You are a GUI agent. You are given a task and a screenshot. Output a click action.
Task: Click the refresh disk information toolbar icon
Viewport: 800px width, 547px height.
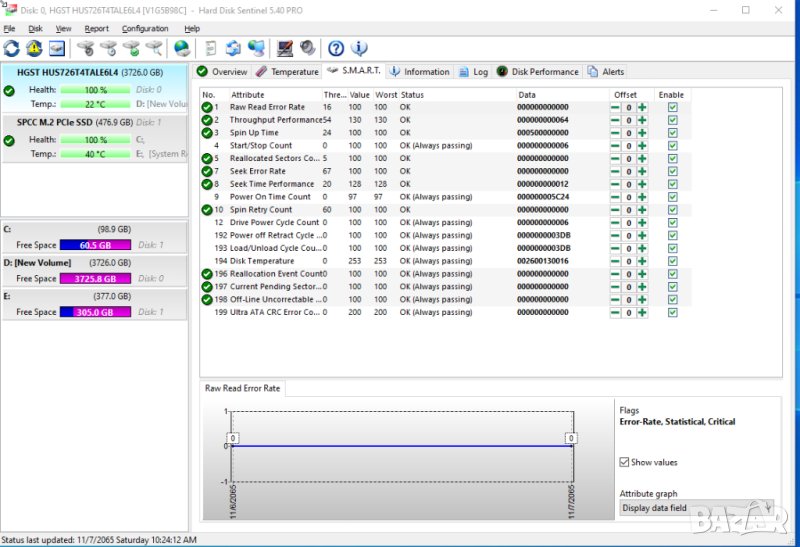pyautogui.click(x=11, y=48)
